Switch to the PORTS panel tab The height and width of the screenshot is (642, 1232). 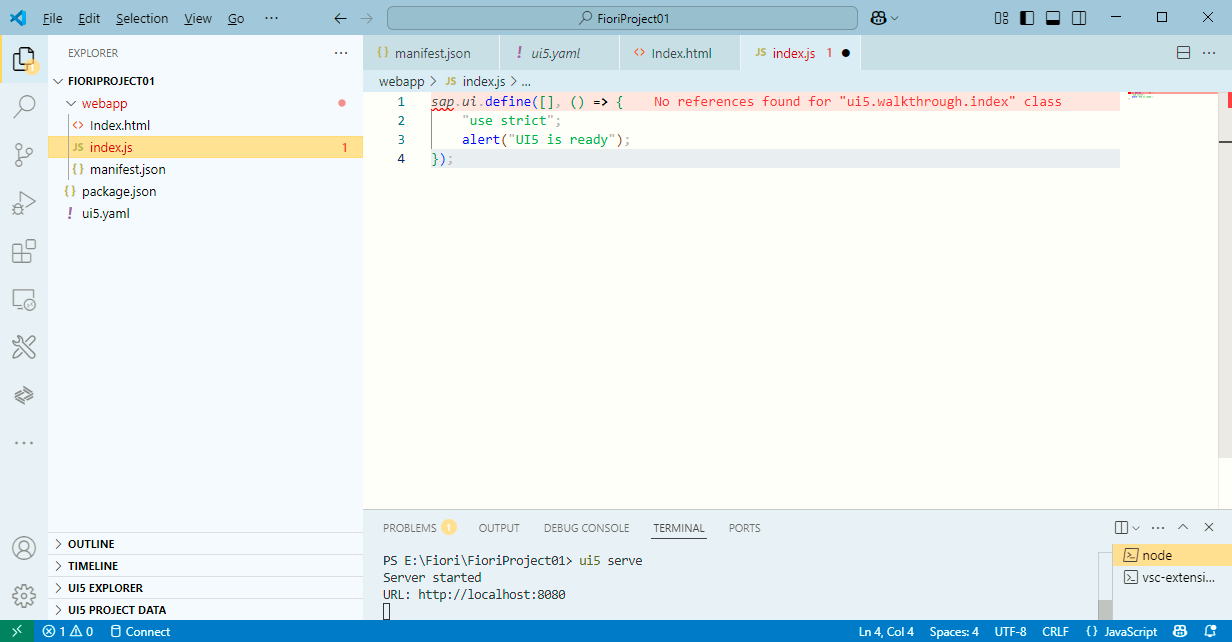point(745,528)
